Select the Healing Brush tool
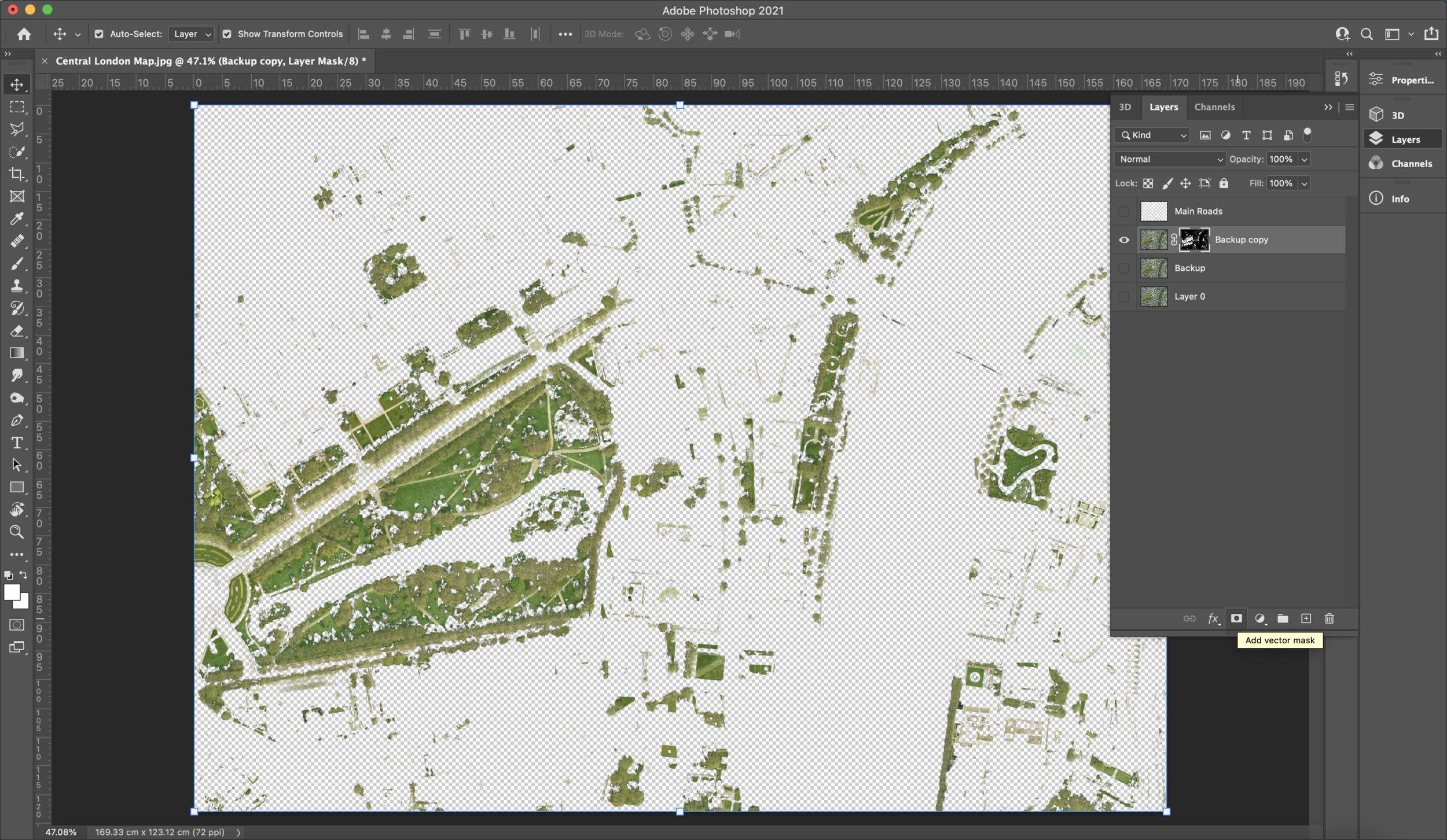The height and width of the screenshot is (840, 1447). click(x=17, y=241)
